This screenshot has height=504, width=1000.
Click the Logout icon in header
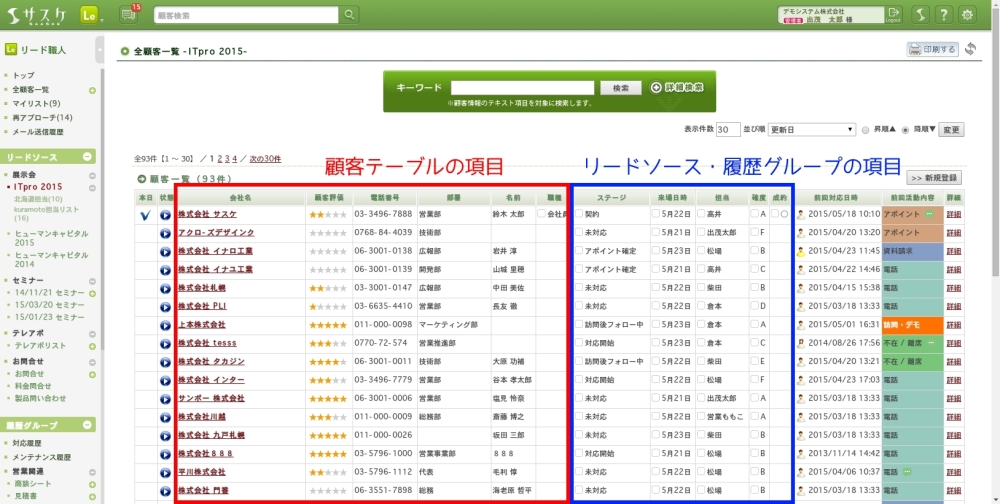click(x=893, y=14)
